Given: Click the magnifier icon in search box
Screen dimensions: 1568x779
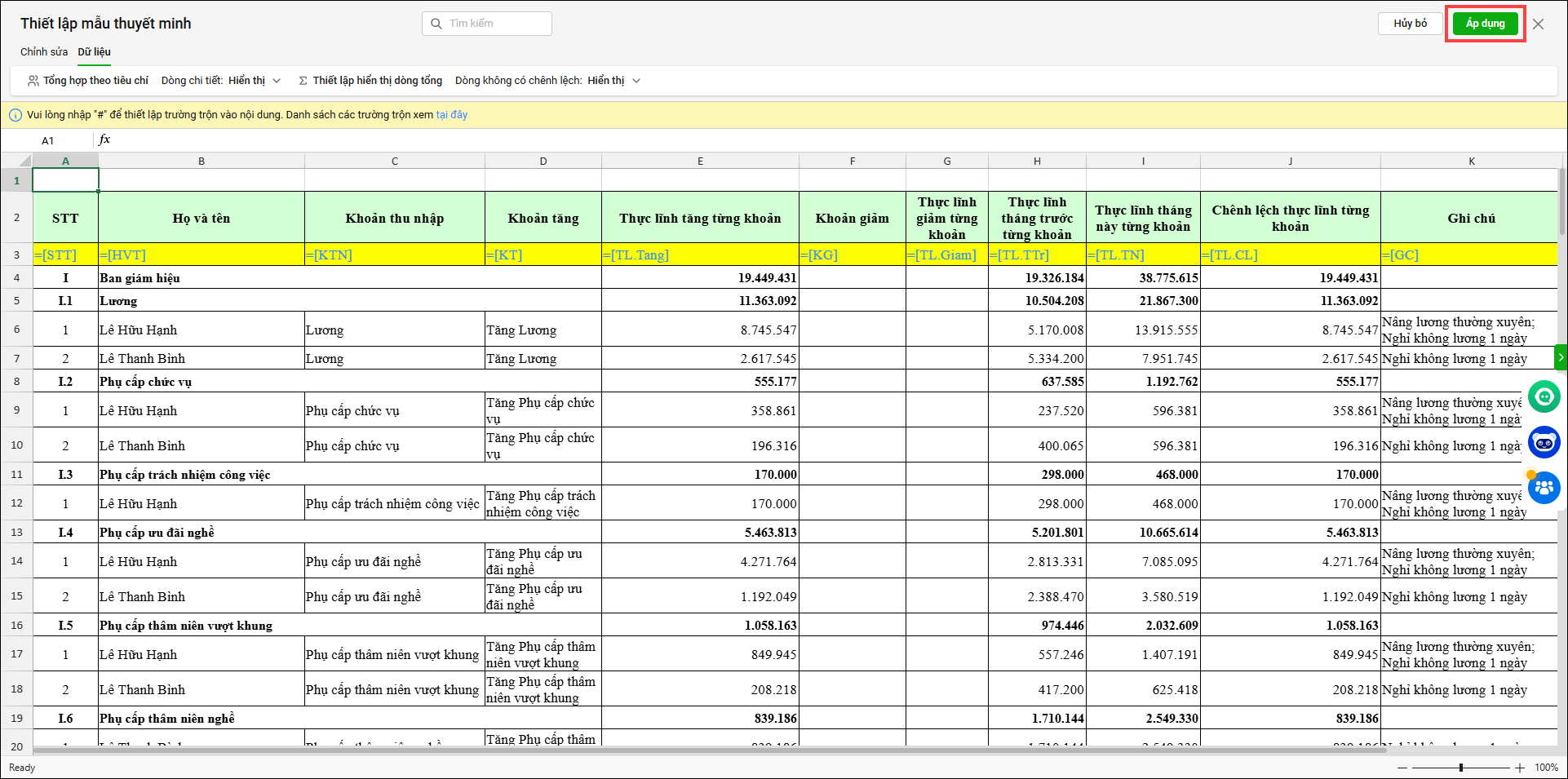Looking at the screenshot, I should pos(436,24).
